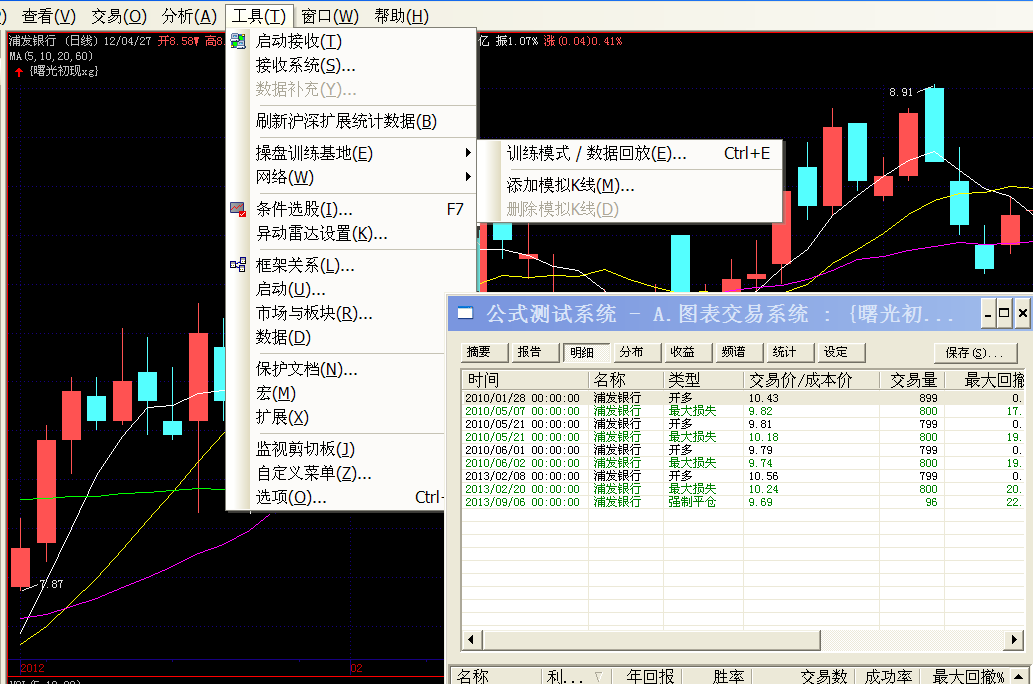
Task: Click the 框架关系 structure icon
Action: 237,265
